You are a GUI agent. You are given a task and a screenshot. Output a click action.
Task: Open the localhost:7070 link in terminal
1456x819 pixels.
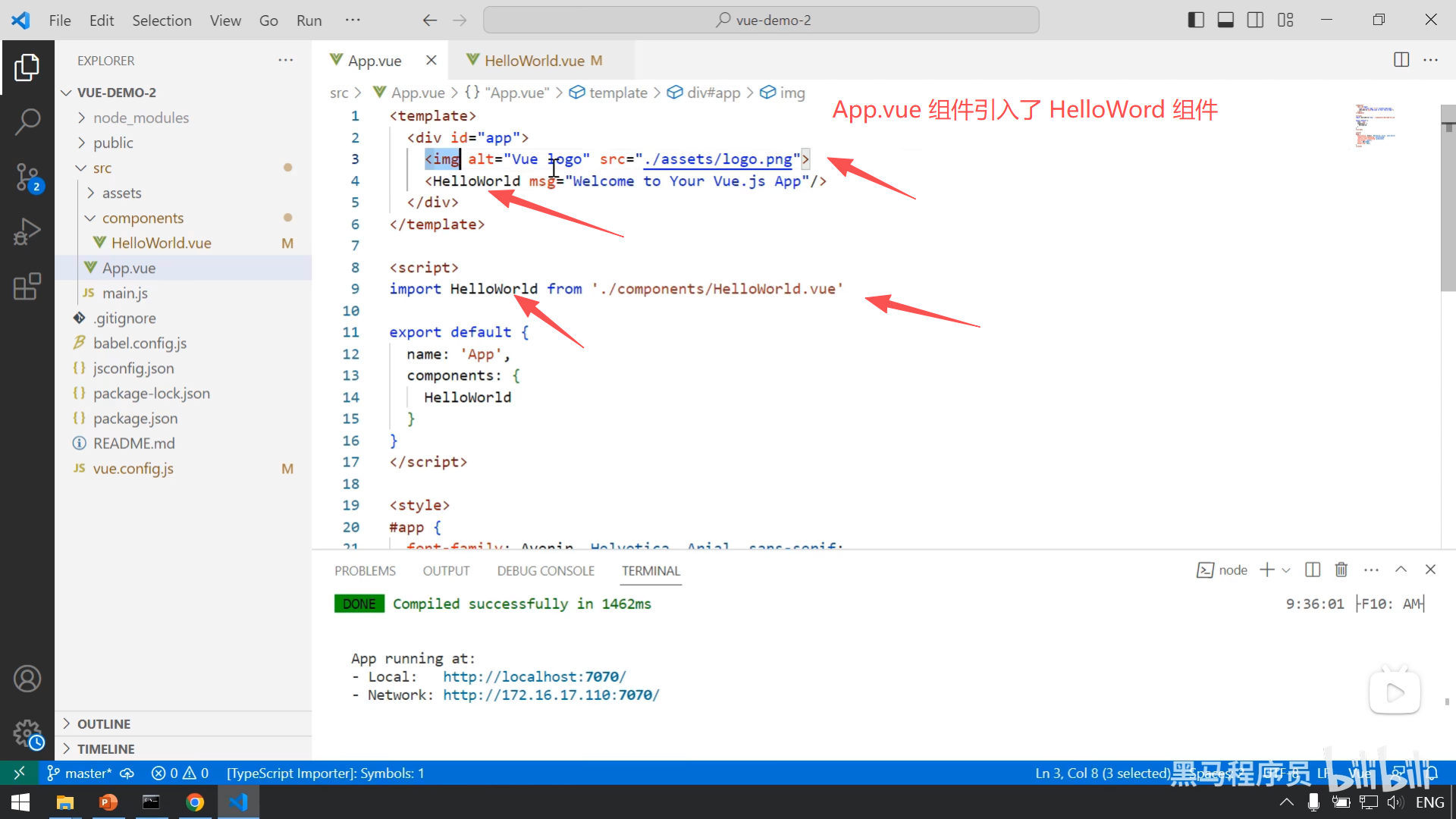[534, 676]
